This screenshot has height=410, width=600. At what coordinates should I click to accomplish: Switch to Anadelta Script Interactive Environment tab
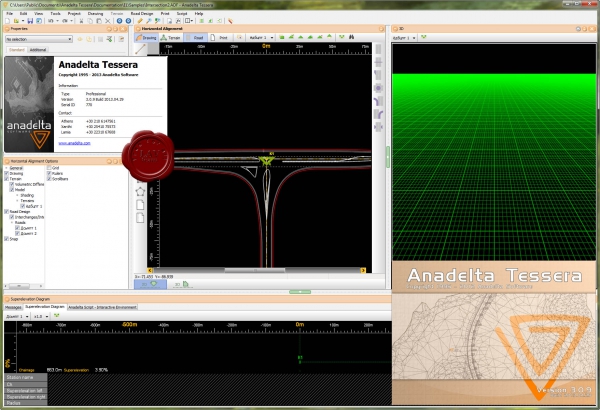click(x=102, y=307)
